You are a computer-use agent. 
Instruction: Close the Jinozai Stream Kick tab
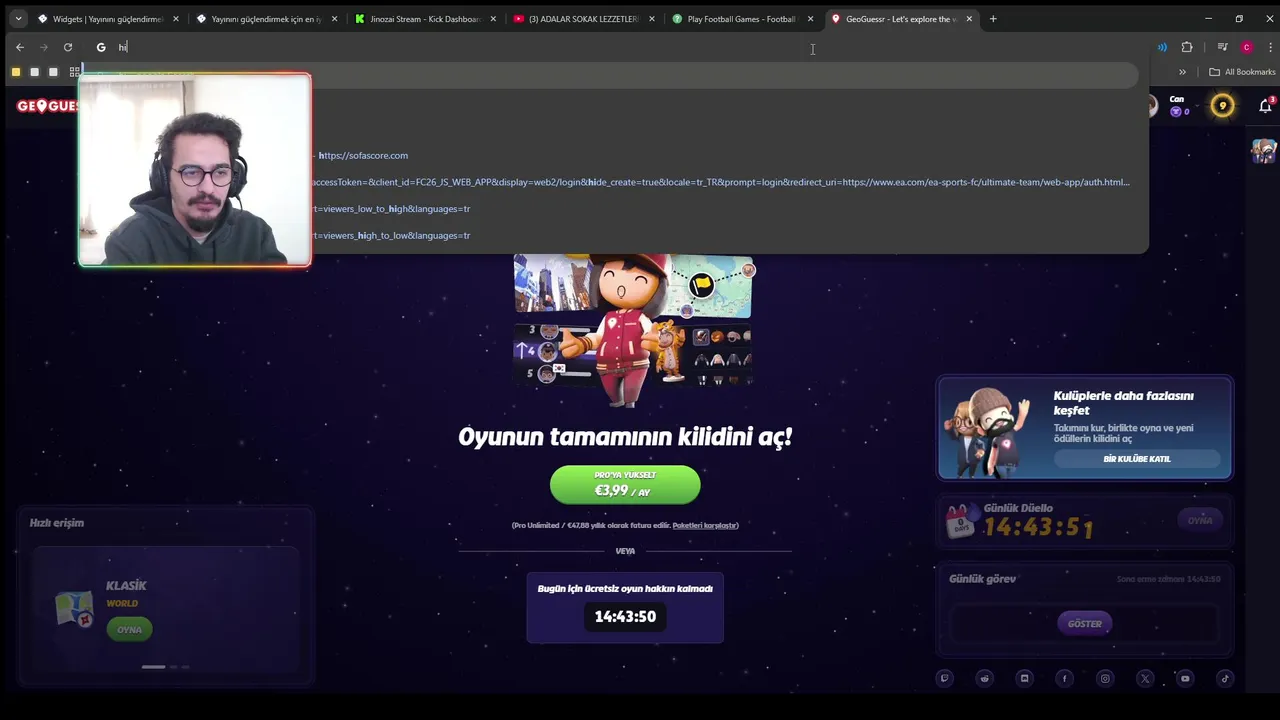point(493,19)
